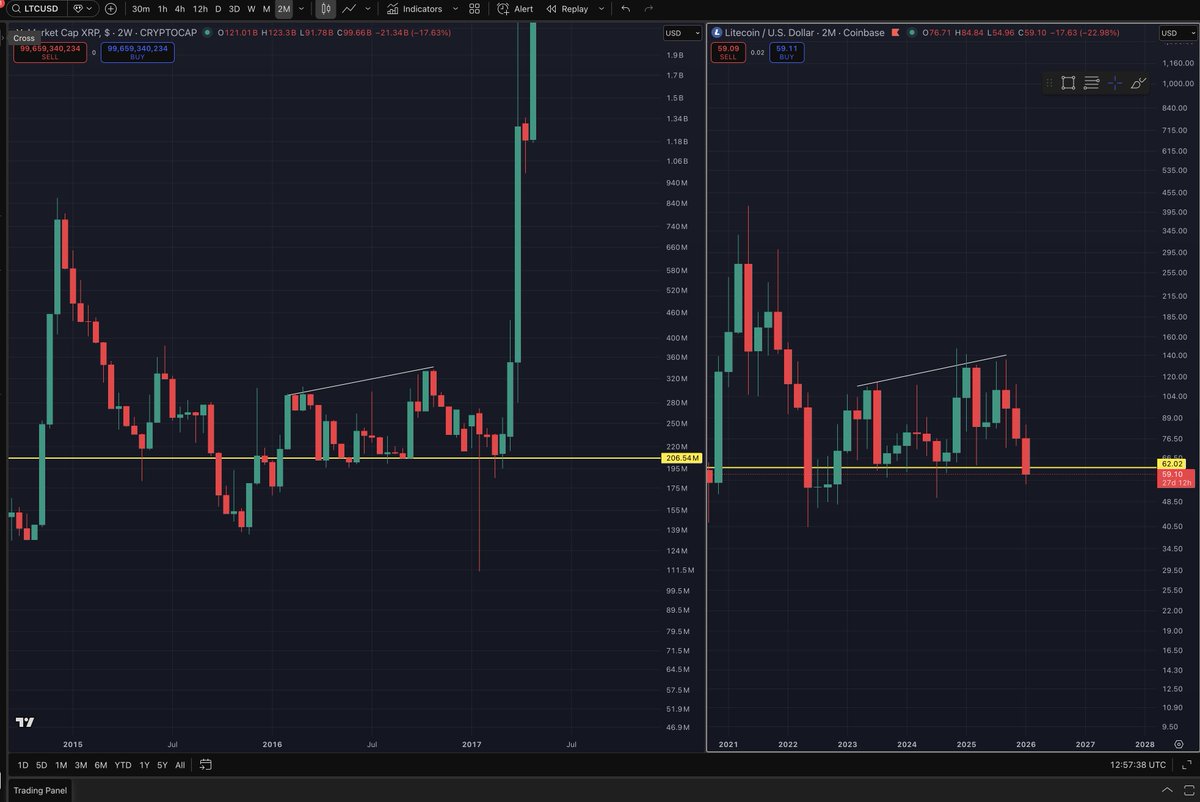The image size is (1200, 802).
Task: Select the 1h timeframe
Action: coord(162,9)
